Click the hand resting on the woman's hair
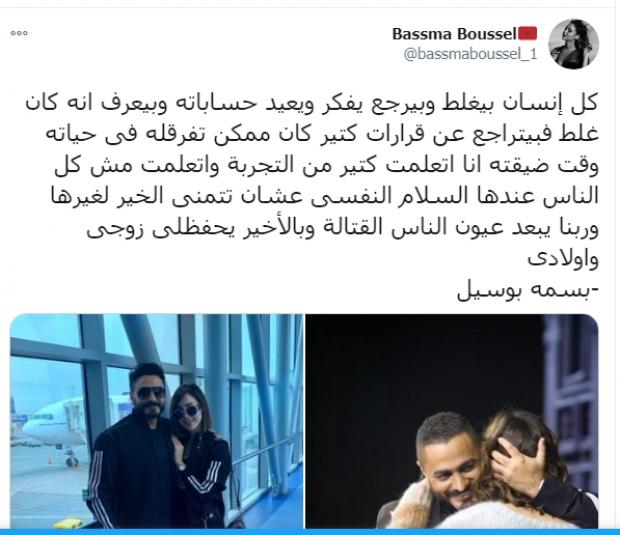The image size is (620, 535). coord(516,461)
